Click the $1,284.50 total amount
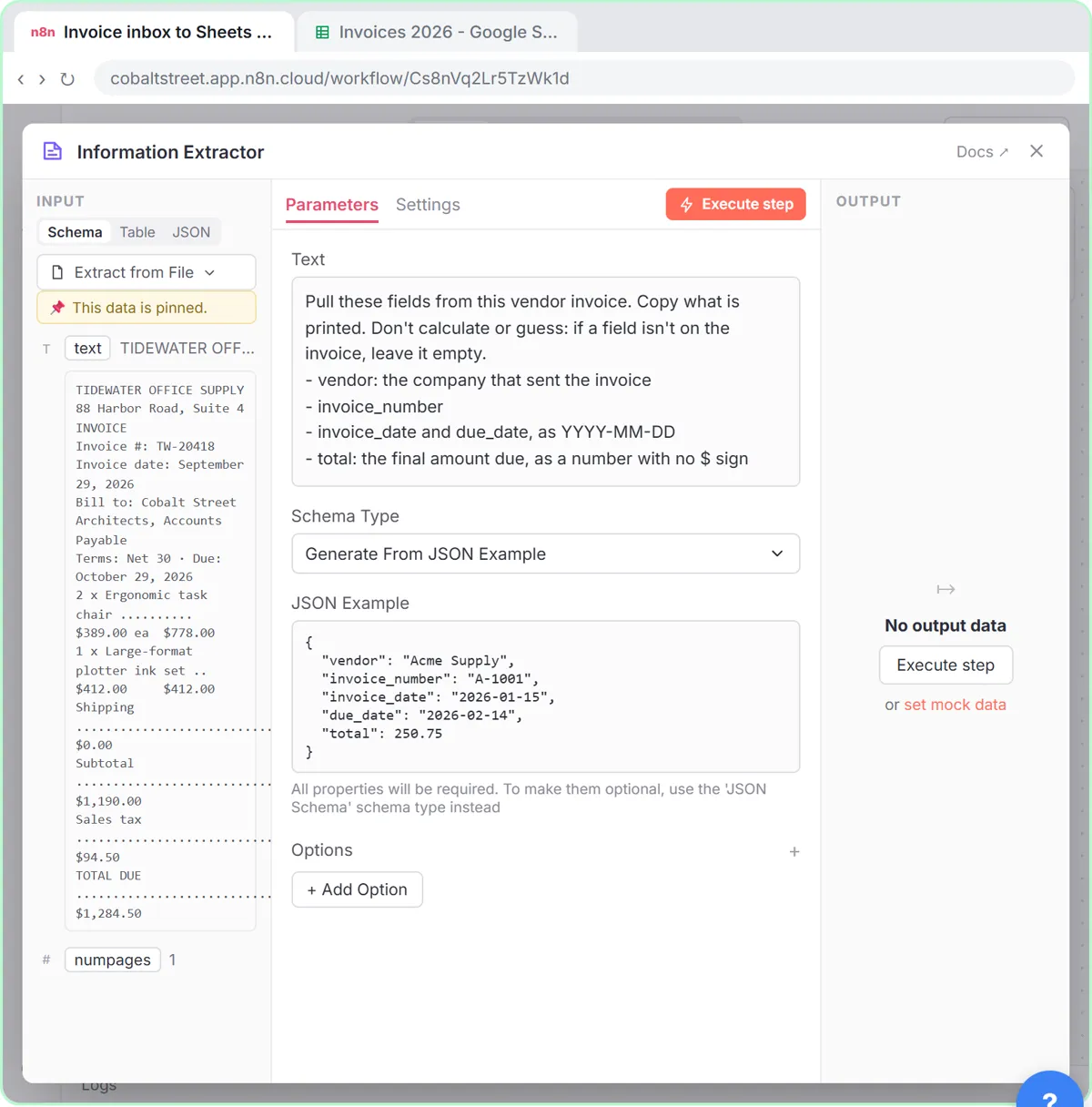 (108, 913)
